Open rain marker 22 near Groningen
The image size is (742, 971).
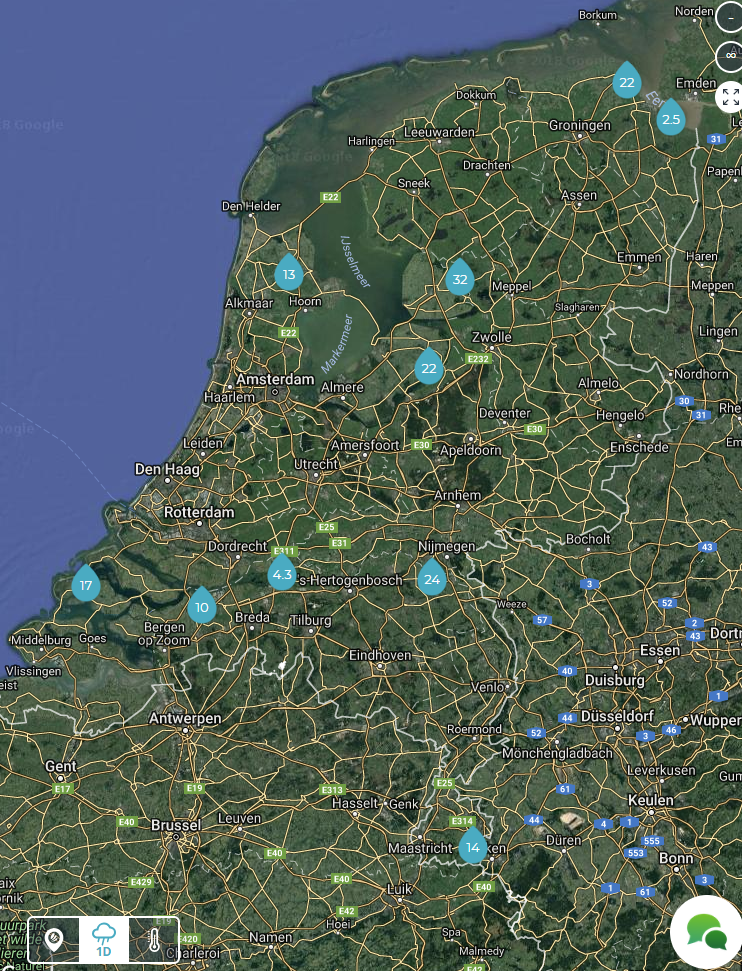coord(627,82)
